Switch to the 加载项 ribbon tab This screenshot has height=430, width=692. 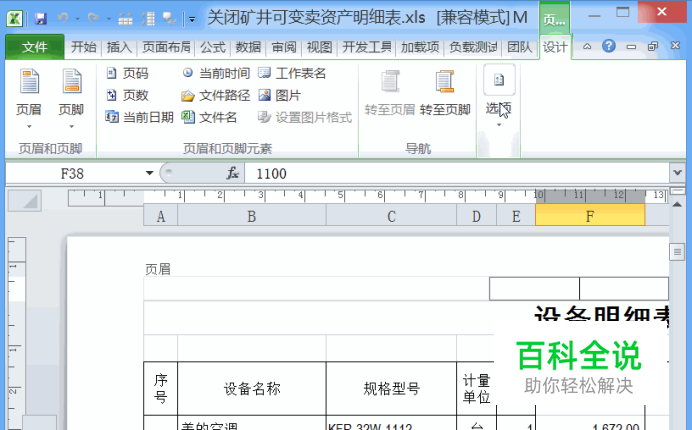coord(420,47)
